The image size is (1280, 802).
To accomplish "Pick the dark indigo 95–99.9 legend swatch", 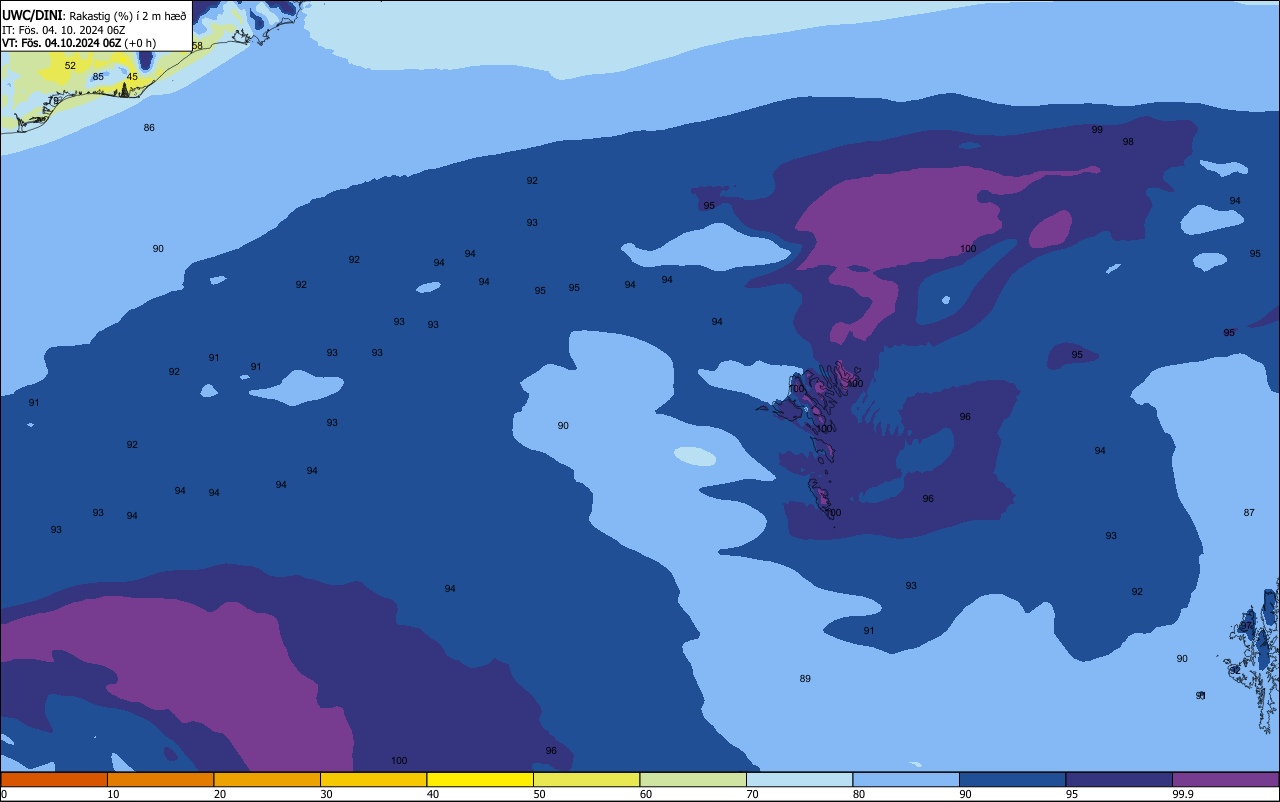I will click(1119, 779).
